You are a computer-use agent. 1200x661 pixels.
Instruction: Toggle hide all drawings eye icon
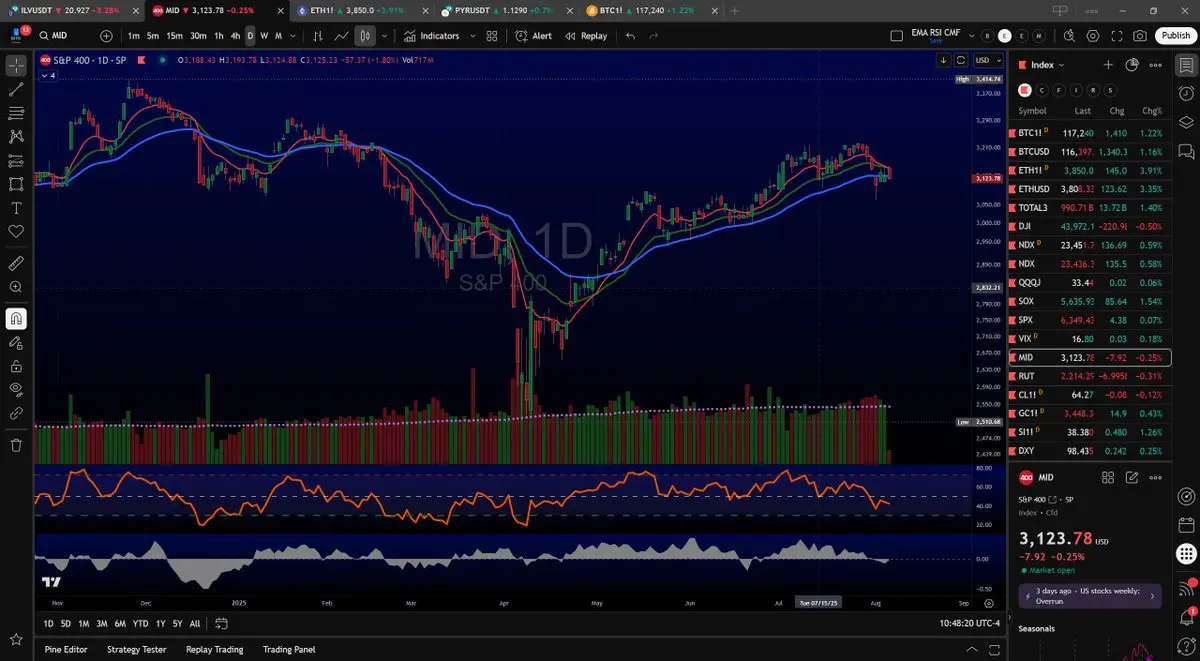(16, 389)
